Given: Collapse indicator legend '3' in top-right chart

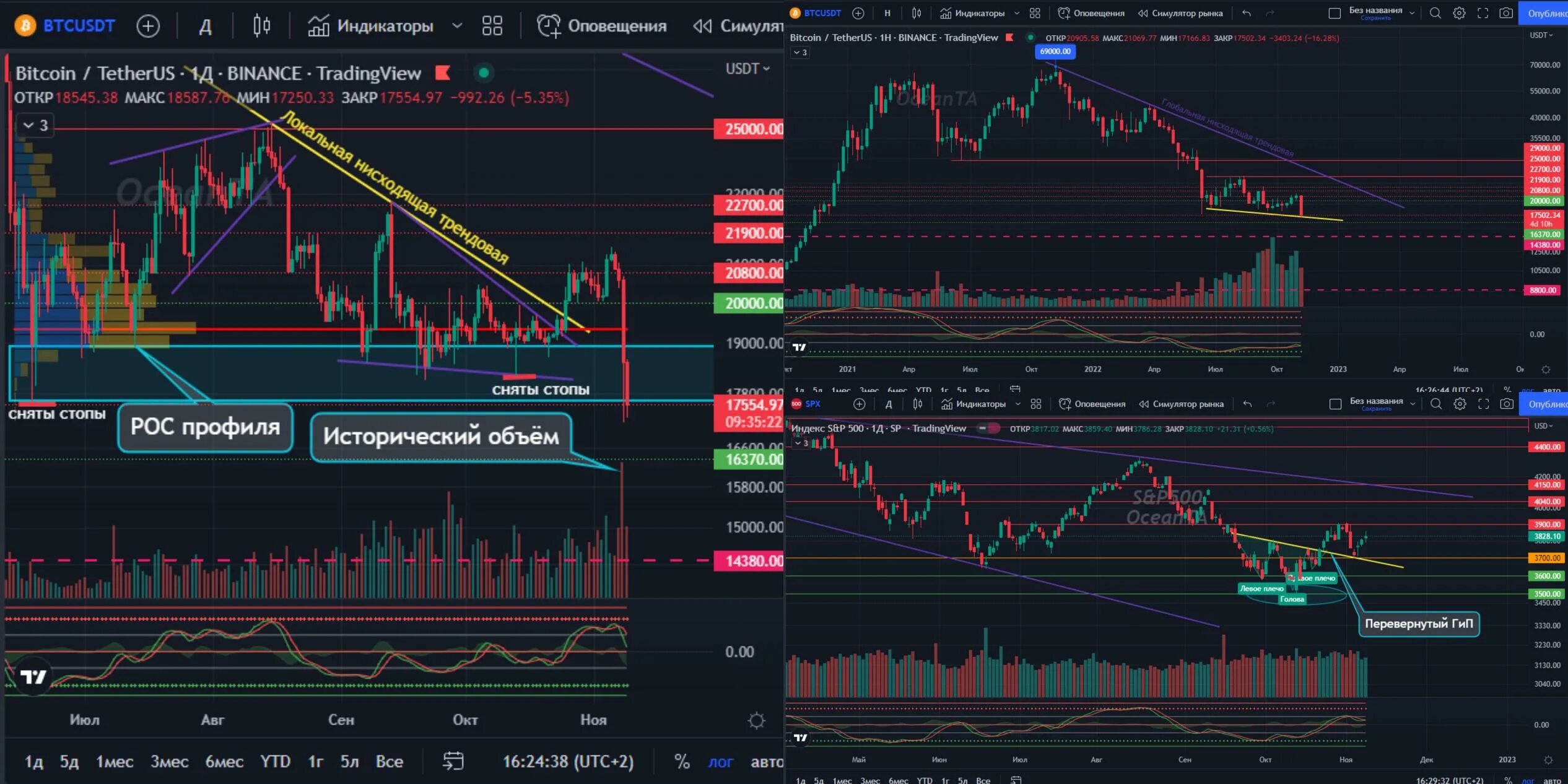Looking at the screenshot, I should point(800,53).
